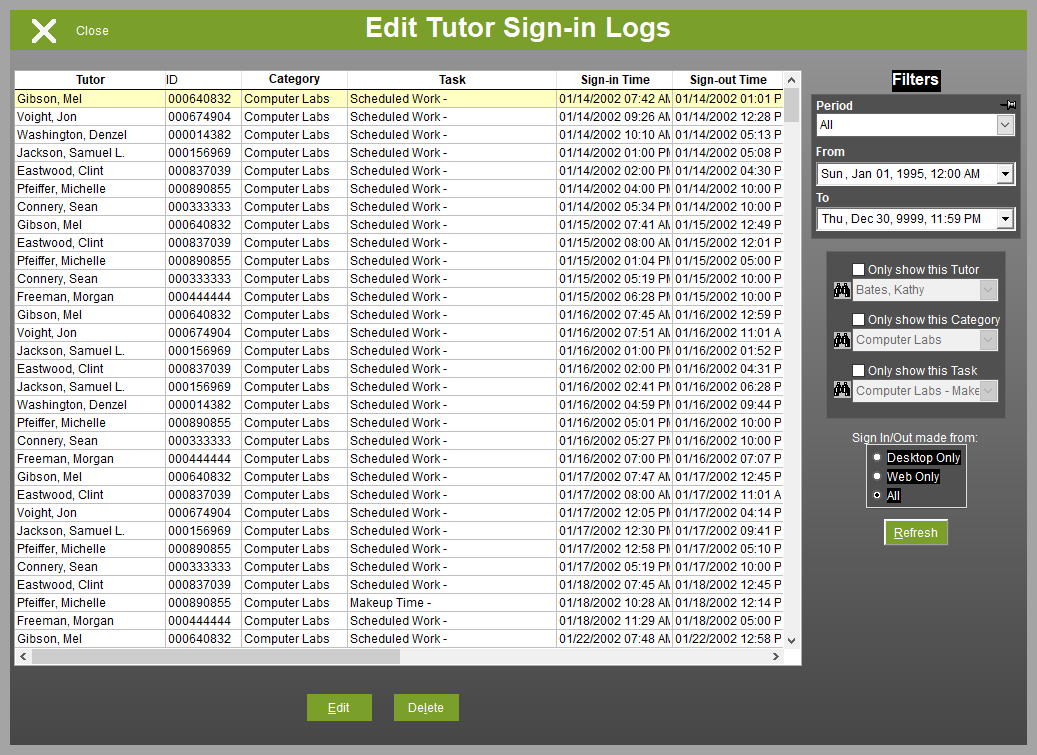1037x755 pixels.
Task: Select the Makeup Time - task cell
Action: (452, 603)
